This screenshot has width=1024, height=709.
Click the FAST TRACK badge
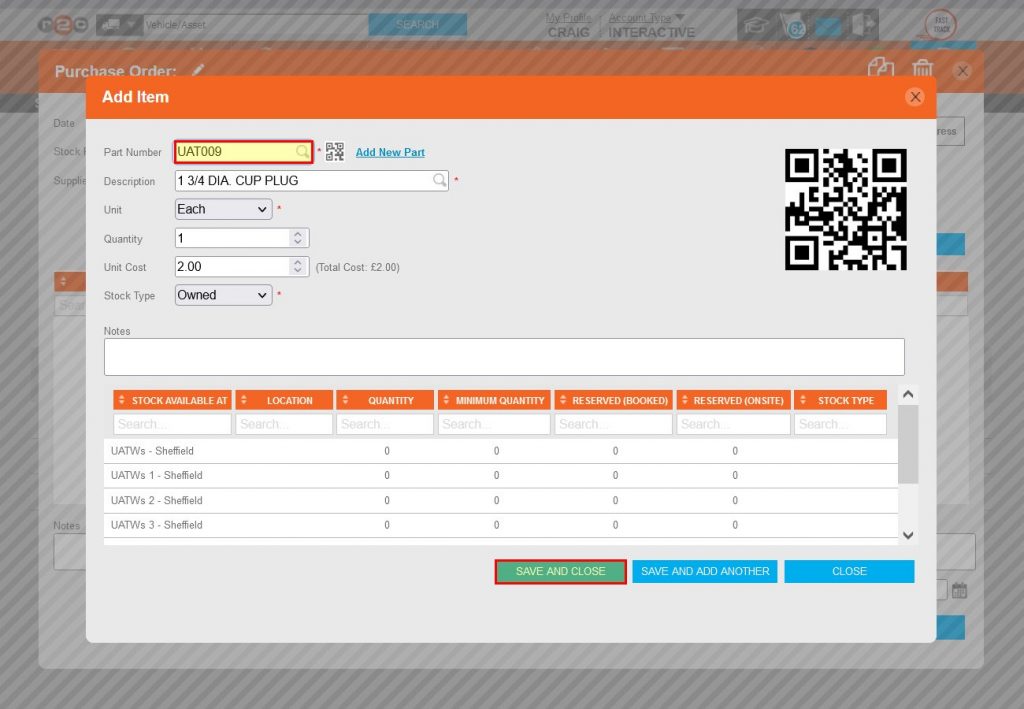click(941, 23)
